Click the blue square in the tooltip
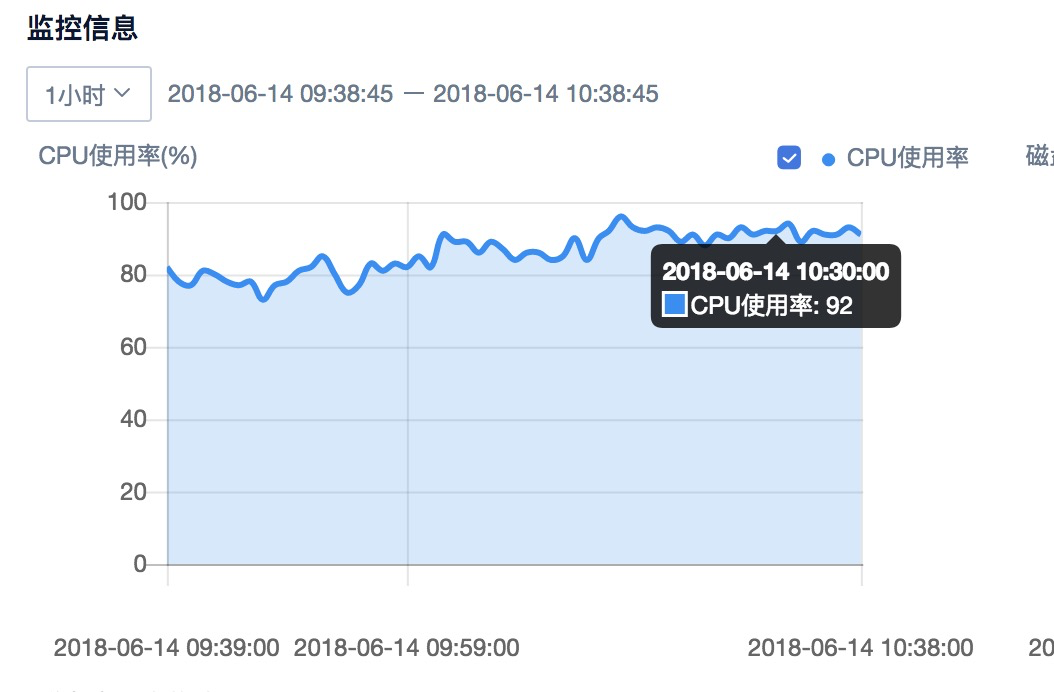This screenshot has height=692, width=1054. pos(674,304)
